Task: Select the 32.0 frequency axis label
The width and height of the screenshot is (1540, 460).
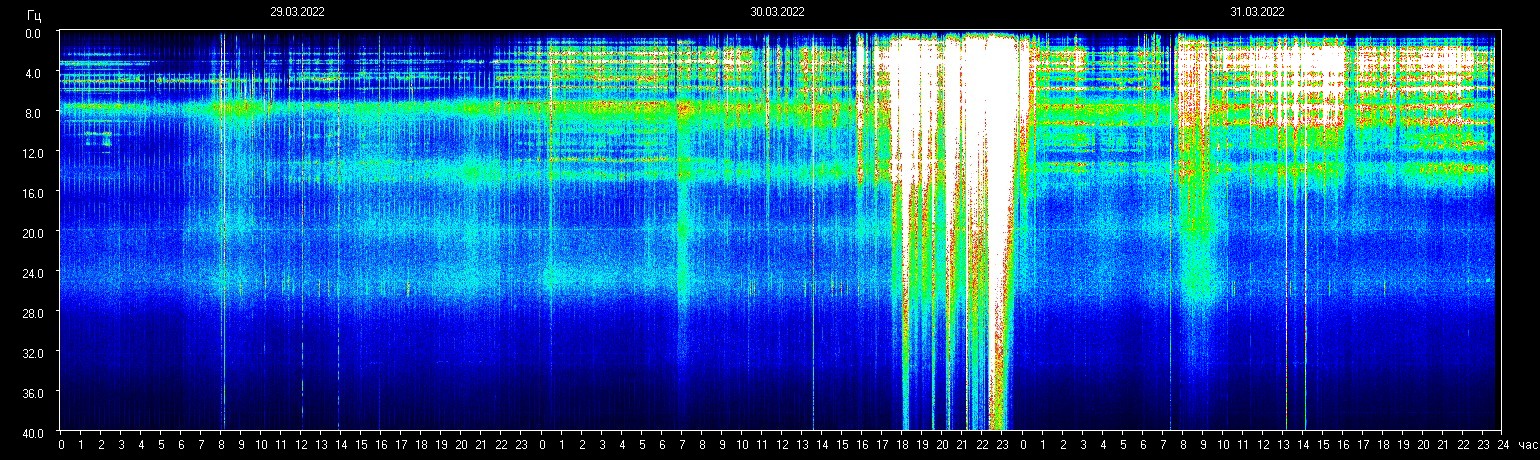Action: pyautogui.click(x=32, y=352)
